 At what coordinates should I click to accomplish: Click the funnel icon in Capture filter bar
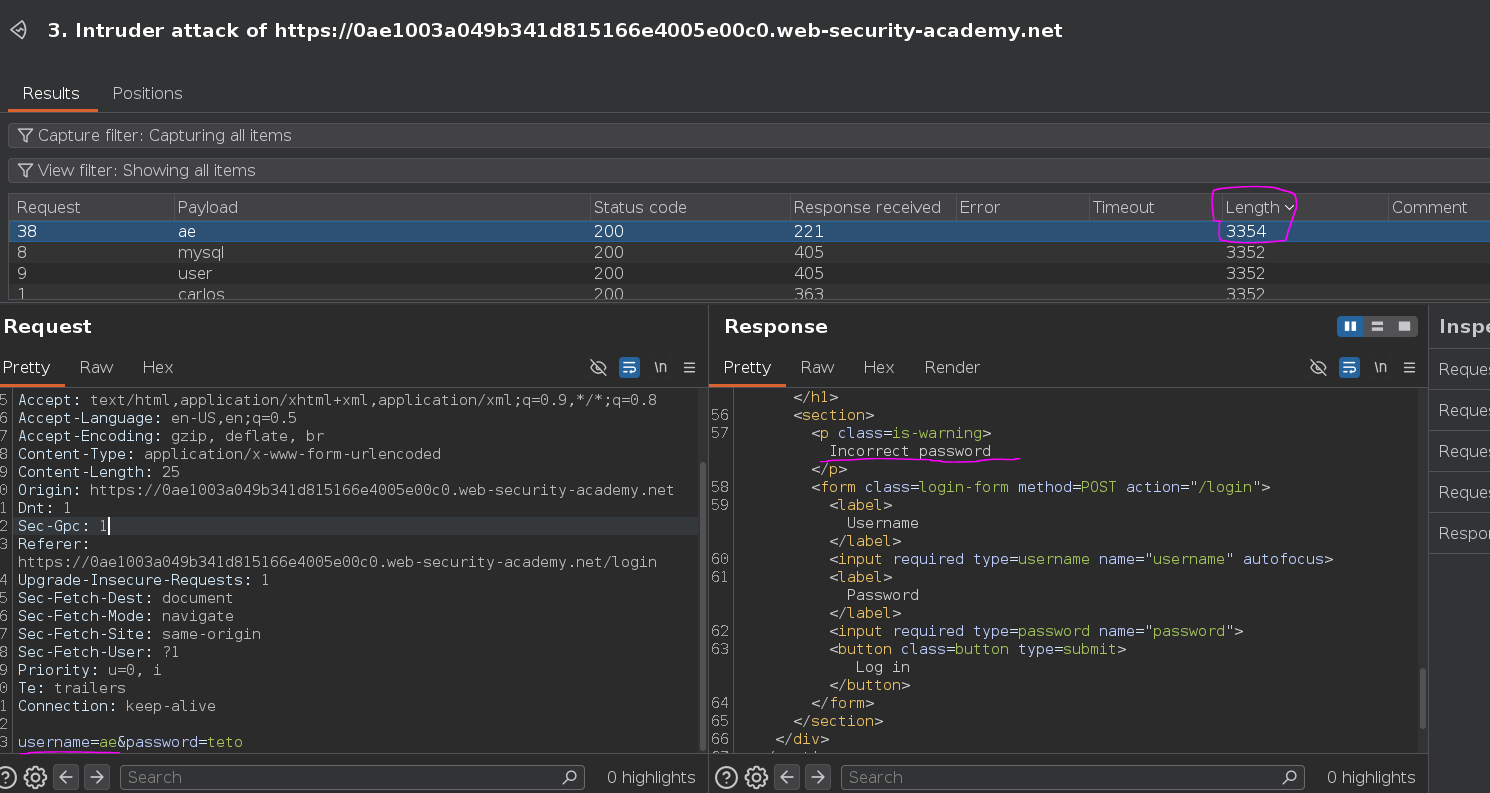click(25, 135)
